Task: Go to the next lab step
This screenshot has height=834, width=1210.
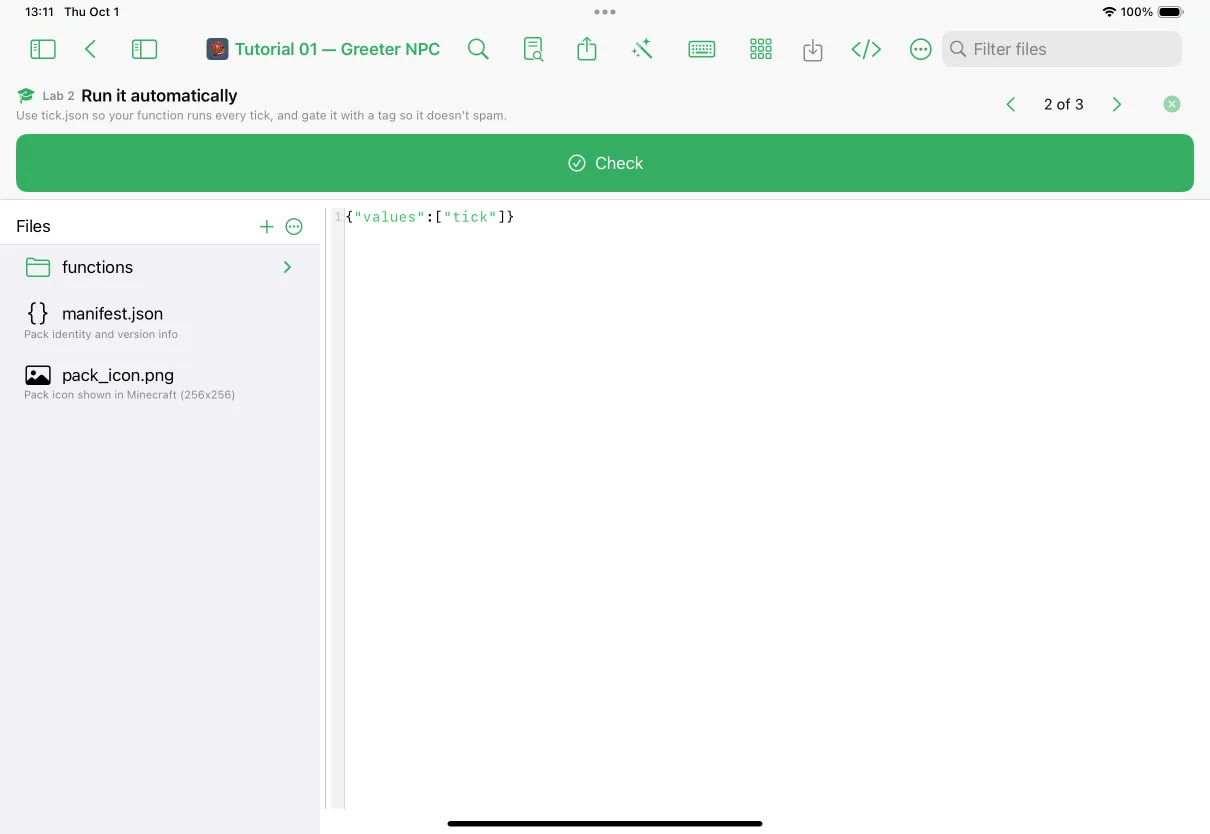Action: (x=1117, y=104)
